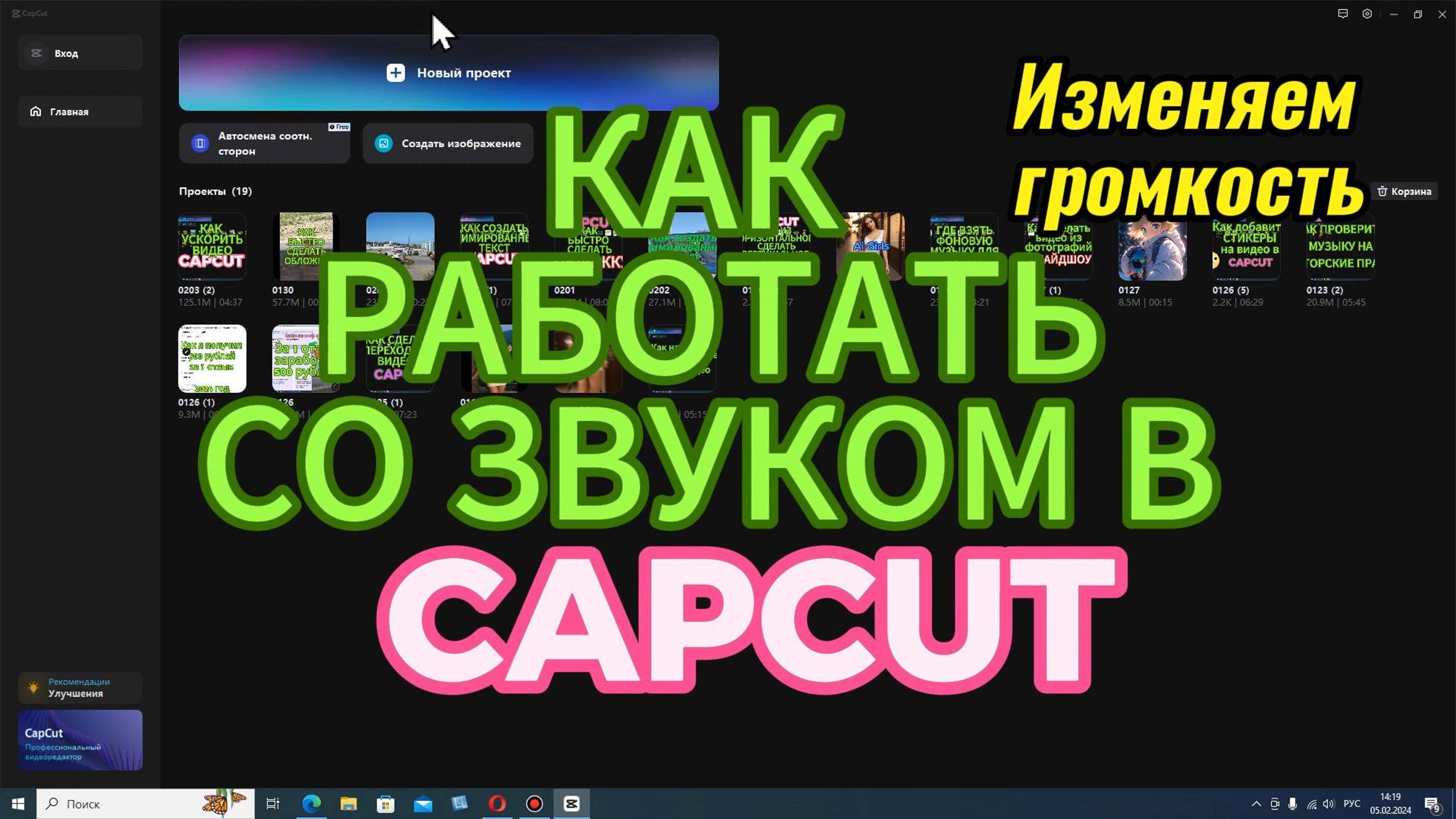Click the Поиск taskbar search box

[x=146, y=804]
